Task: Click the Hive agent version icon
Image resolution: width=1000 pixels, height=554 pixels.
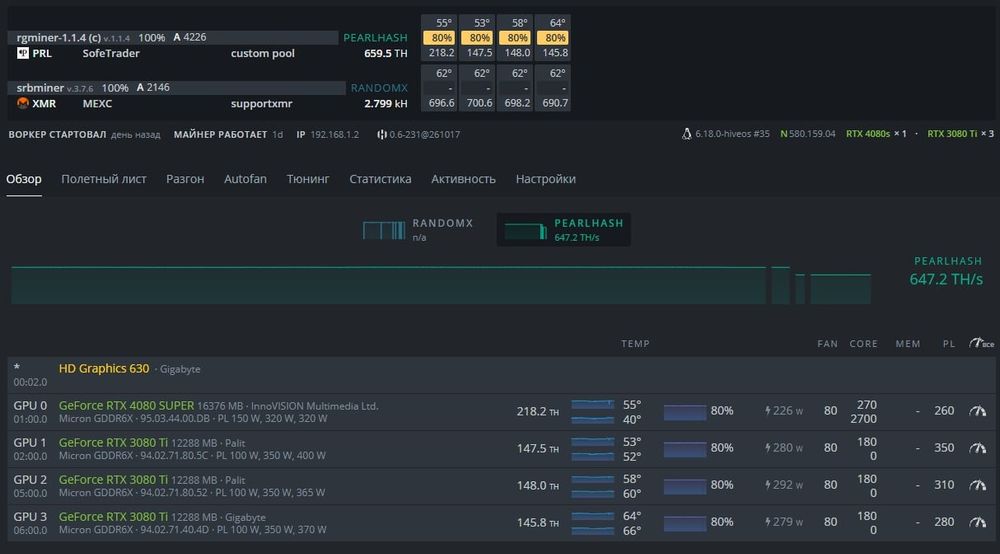Action: (381, 135)
